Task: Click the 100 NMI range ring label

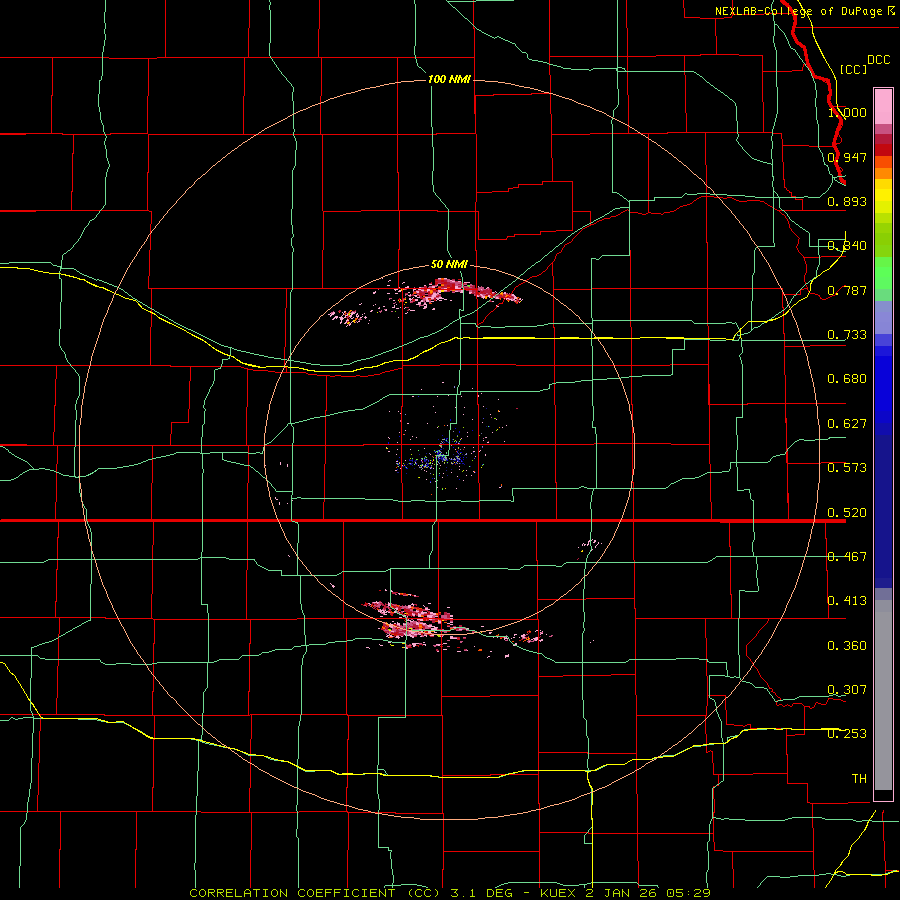Action: point(449,79)
